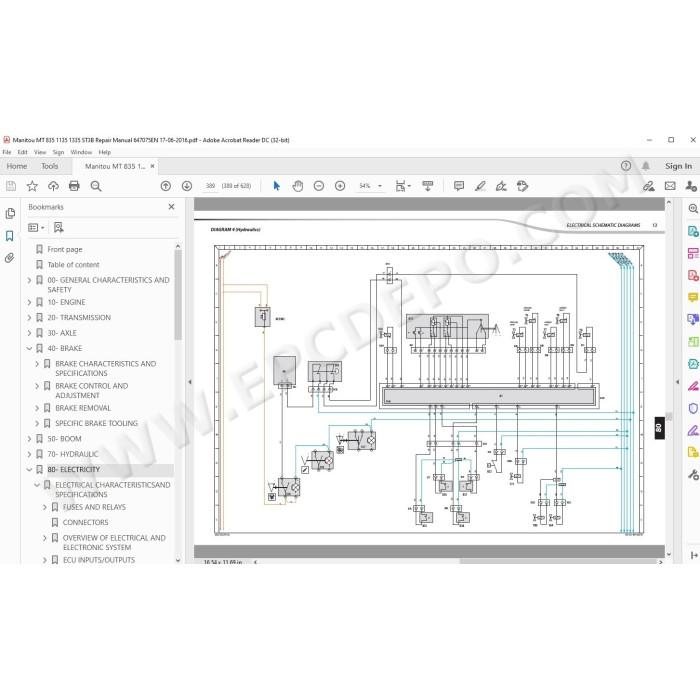Zoom in with plus button
This screenshot has height=700, width=700.
coord(340,186)
